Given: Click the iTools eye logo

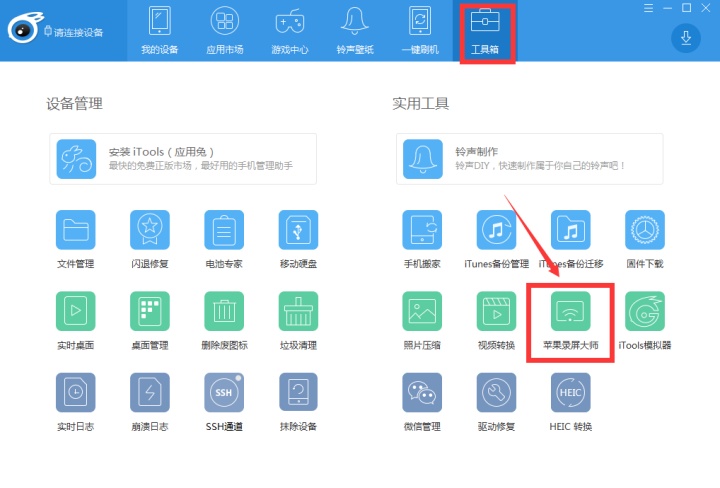Looking at the screenshot, I should (24, 28).
